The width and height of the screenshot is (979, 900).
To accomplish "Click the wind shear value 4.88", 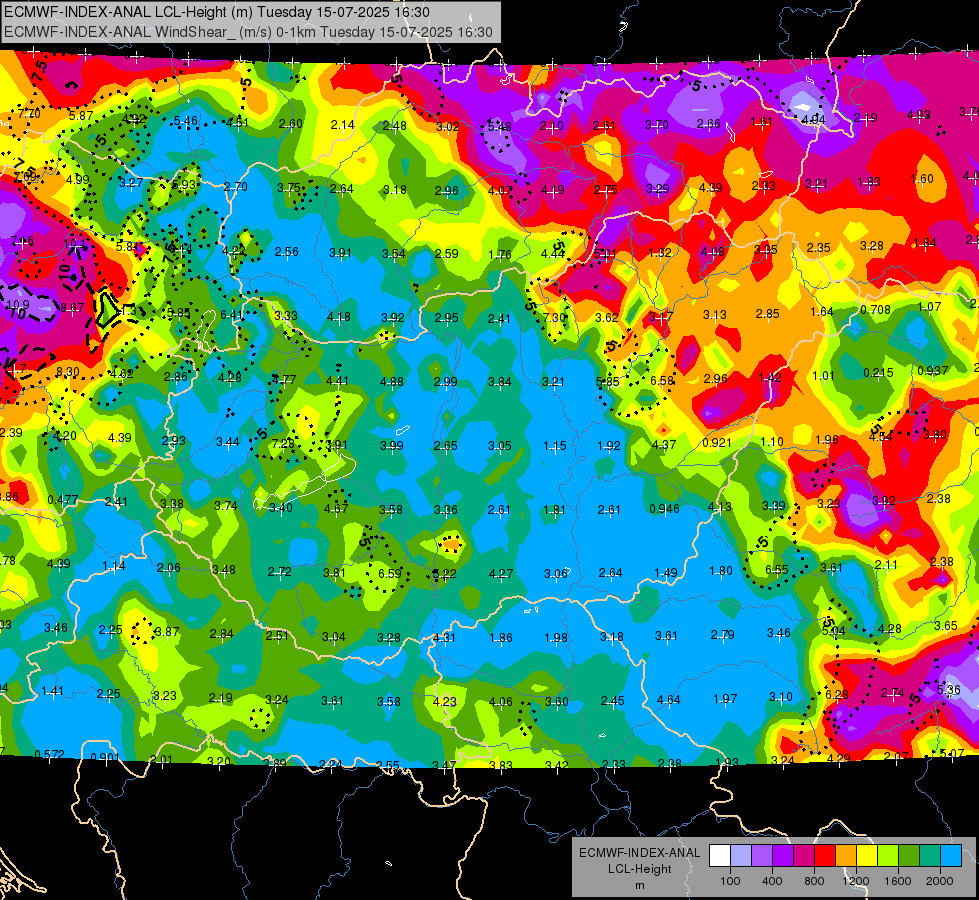I will (x=391, y=381).
